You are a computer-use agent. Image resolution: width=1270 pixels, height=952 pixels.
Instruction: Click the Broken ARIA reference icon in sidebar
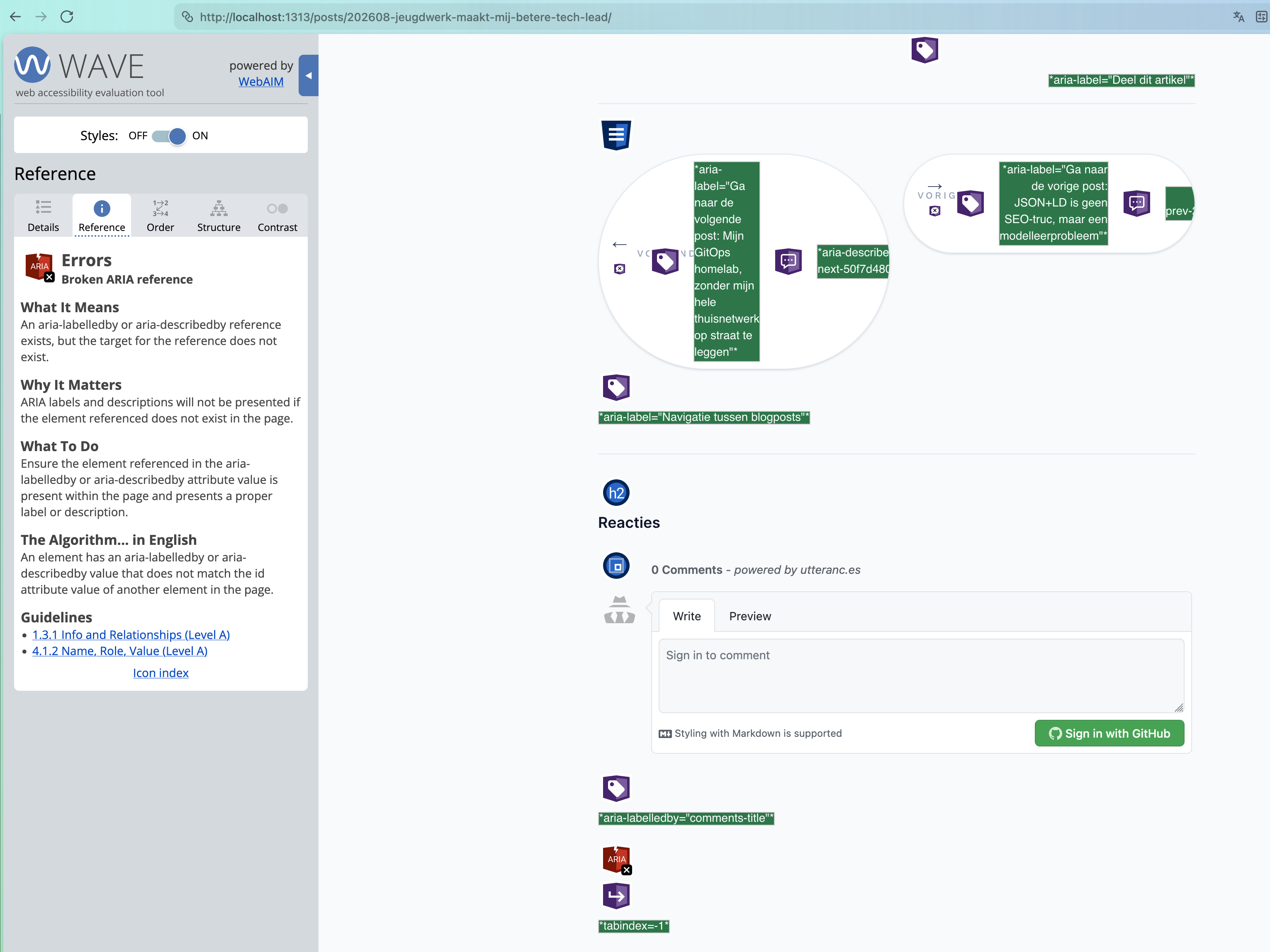(x=40, y=267)
